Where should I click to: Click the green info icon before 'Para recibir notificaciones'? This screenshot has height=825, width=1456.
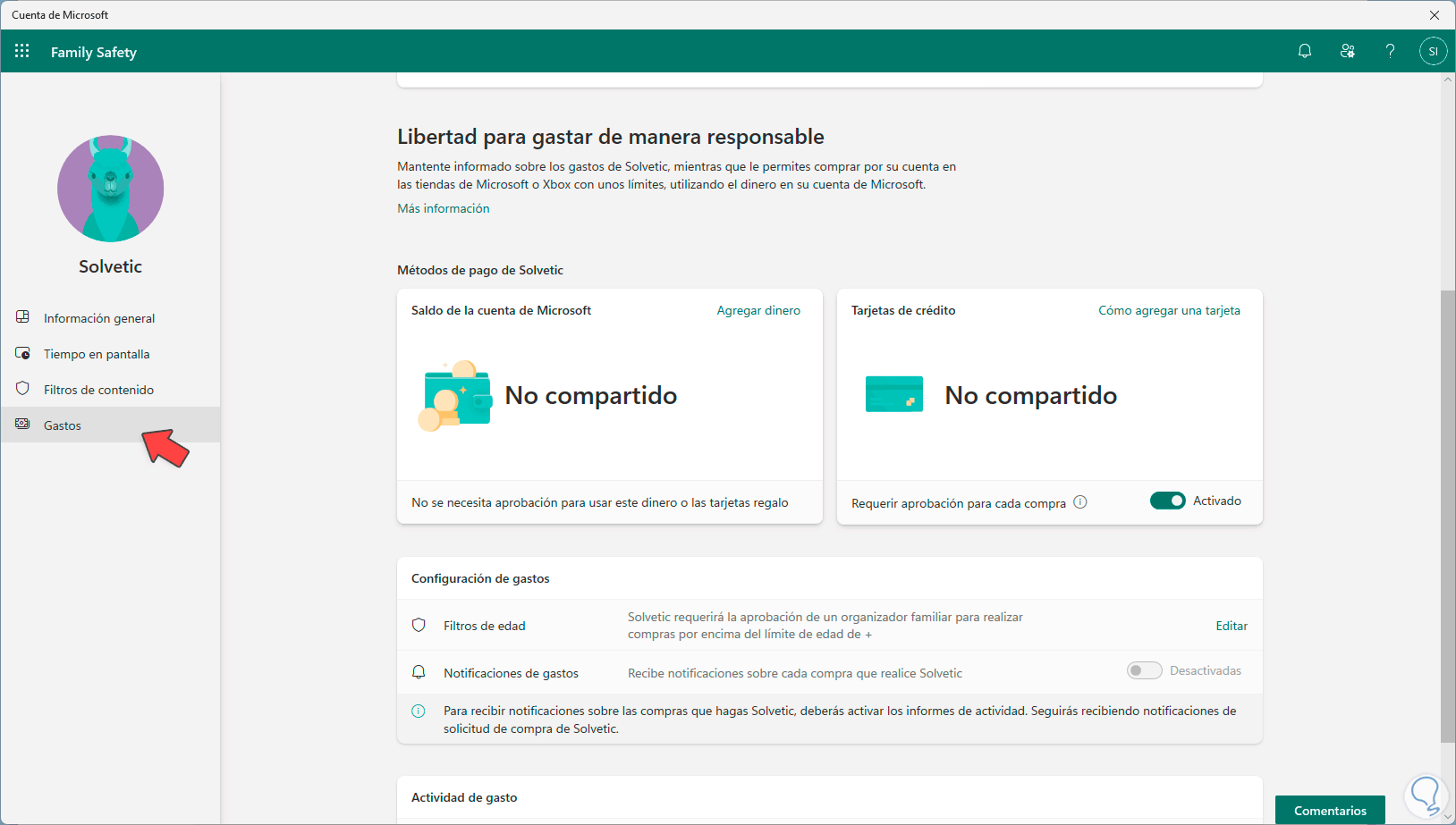(419, 711)
